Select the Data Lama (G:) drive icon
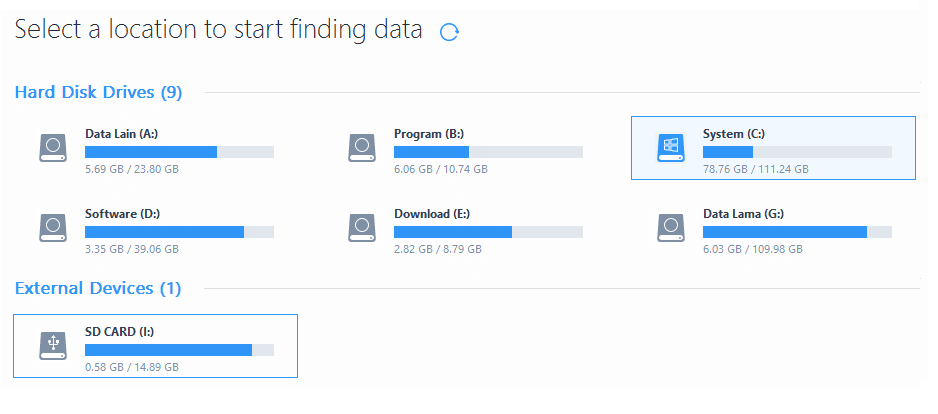The height and width of the screenshot is (414, 938). (x=671, y=228)
